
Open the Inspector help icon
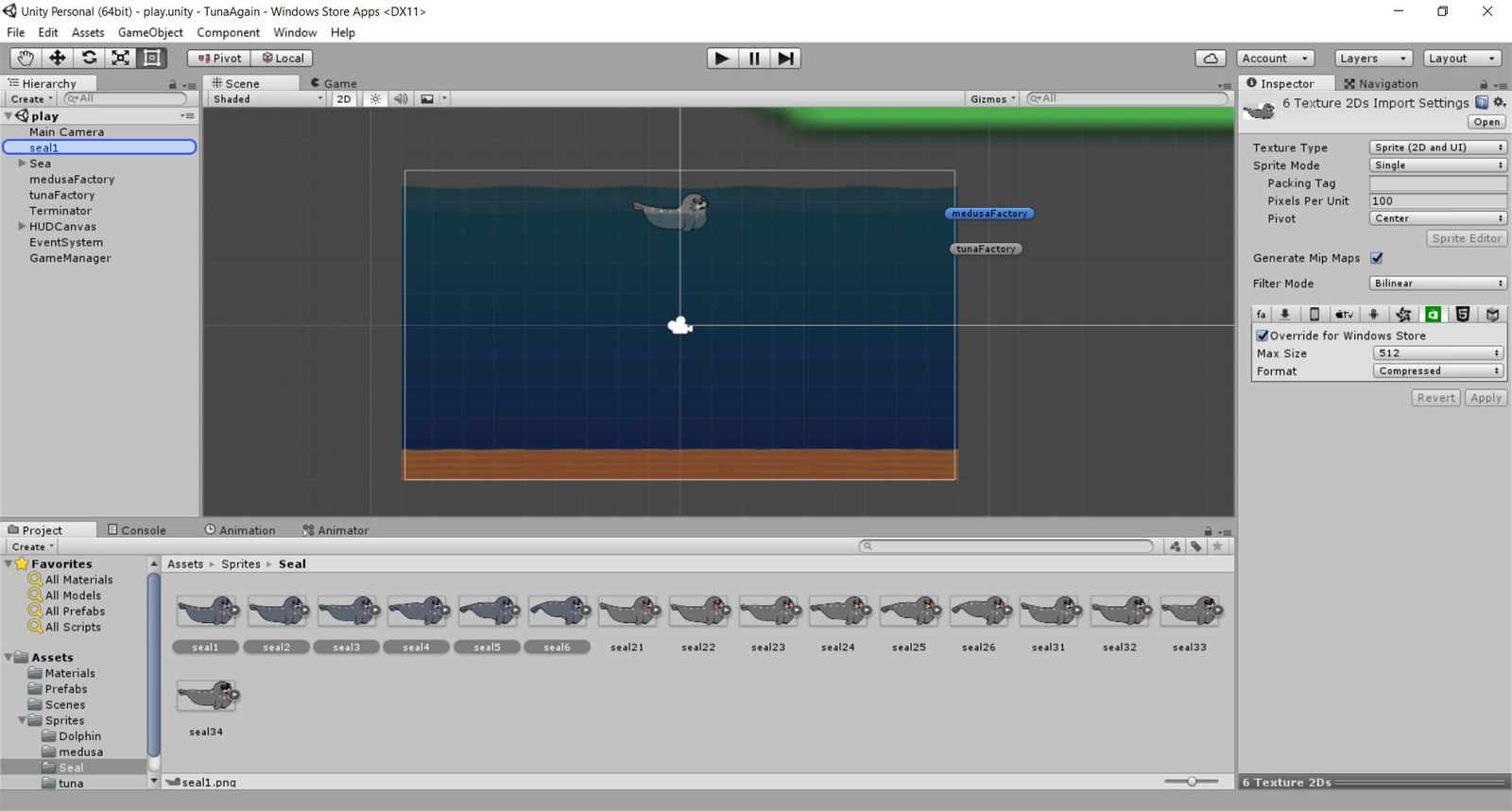[1482, 102]
